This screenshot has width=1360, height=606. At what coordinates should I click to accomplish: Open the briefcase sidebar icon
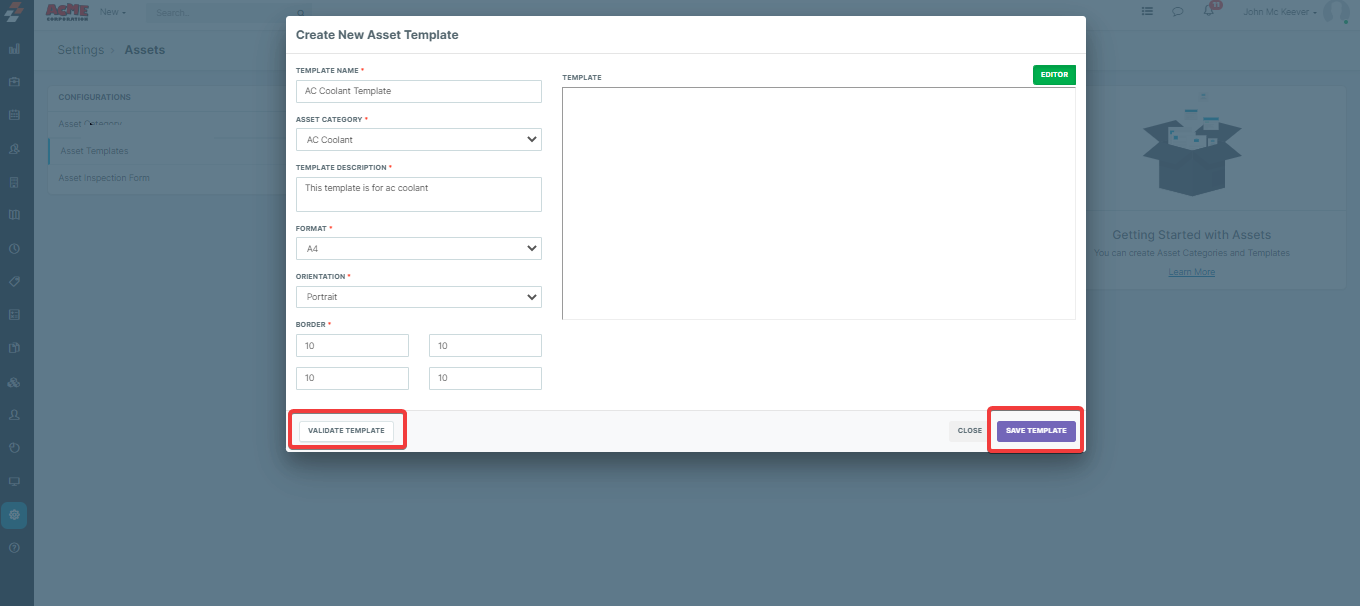[14, 81]
